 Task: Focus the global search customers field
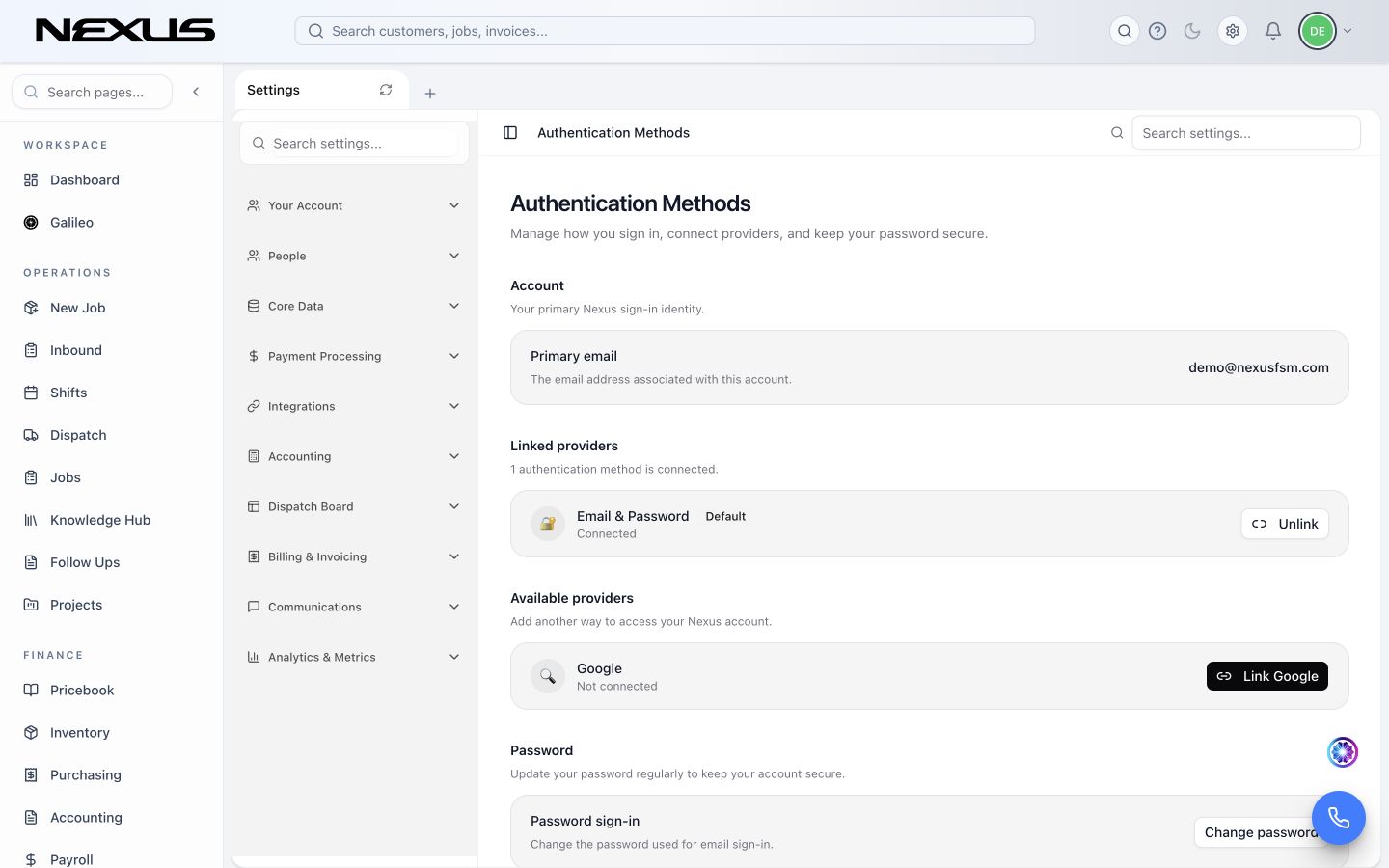pos(665,31)
